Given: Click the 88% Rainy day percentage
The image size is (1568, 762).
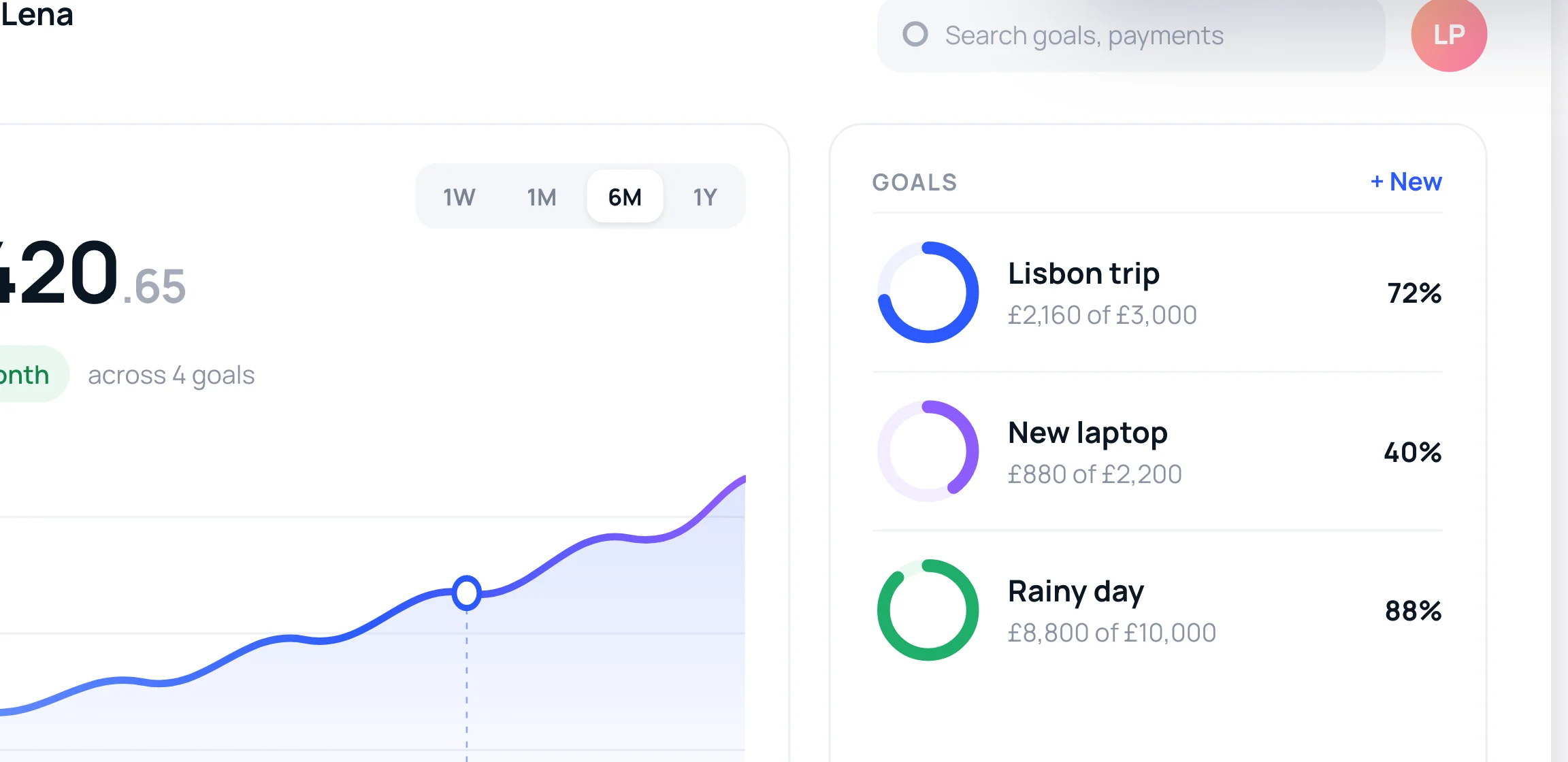Looking at the screenshot, I should [1414, 611].
